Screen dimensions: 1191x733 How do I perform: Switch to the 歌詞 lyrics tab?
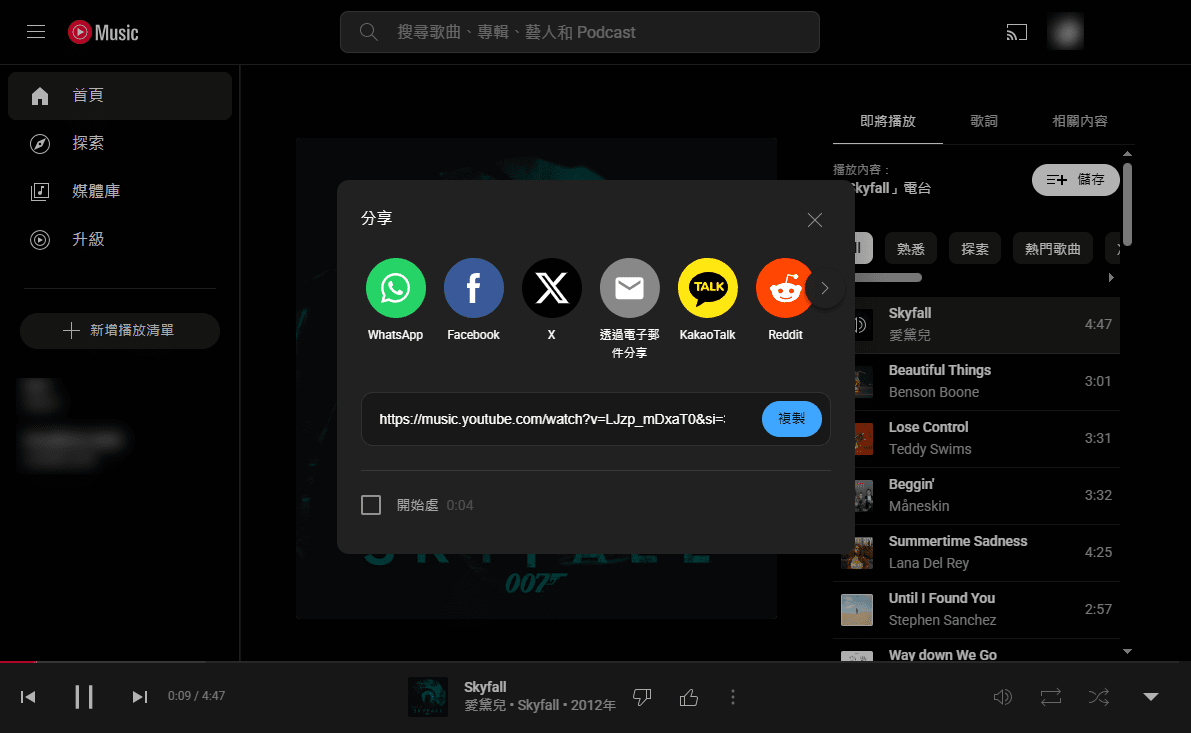click(x=984, y=122)
